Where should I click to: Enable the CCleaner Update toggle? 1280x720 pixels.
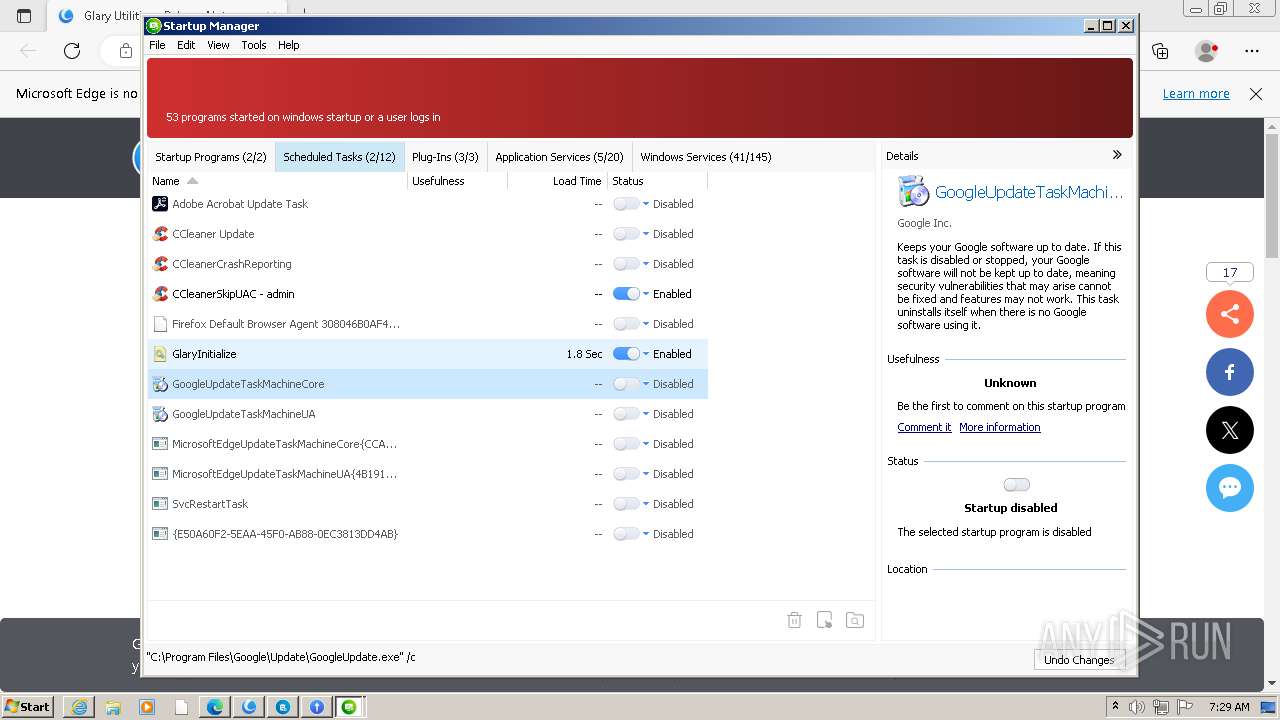[626, 234]
